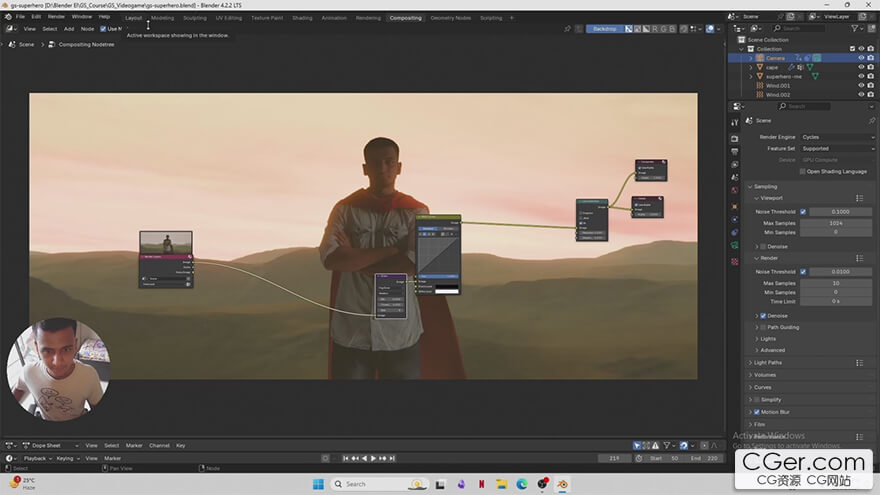This screenshot has height=495, width=880.
Task: Adjust the Viewport Max Samples field
Action: point(836,223)
